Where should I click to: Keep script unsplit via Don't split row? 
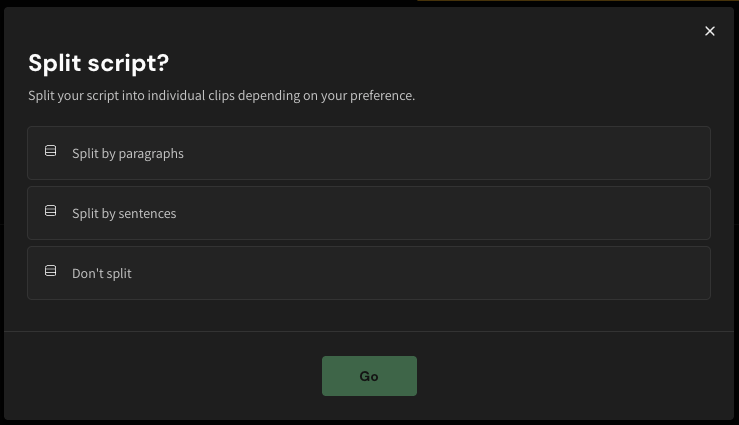click(368, 273)
